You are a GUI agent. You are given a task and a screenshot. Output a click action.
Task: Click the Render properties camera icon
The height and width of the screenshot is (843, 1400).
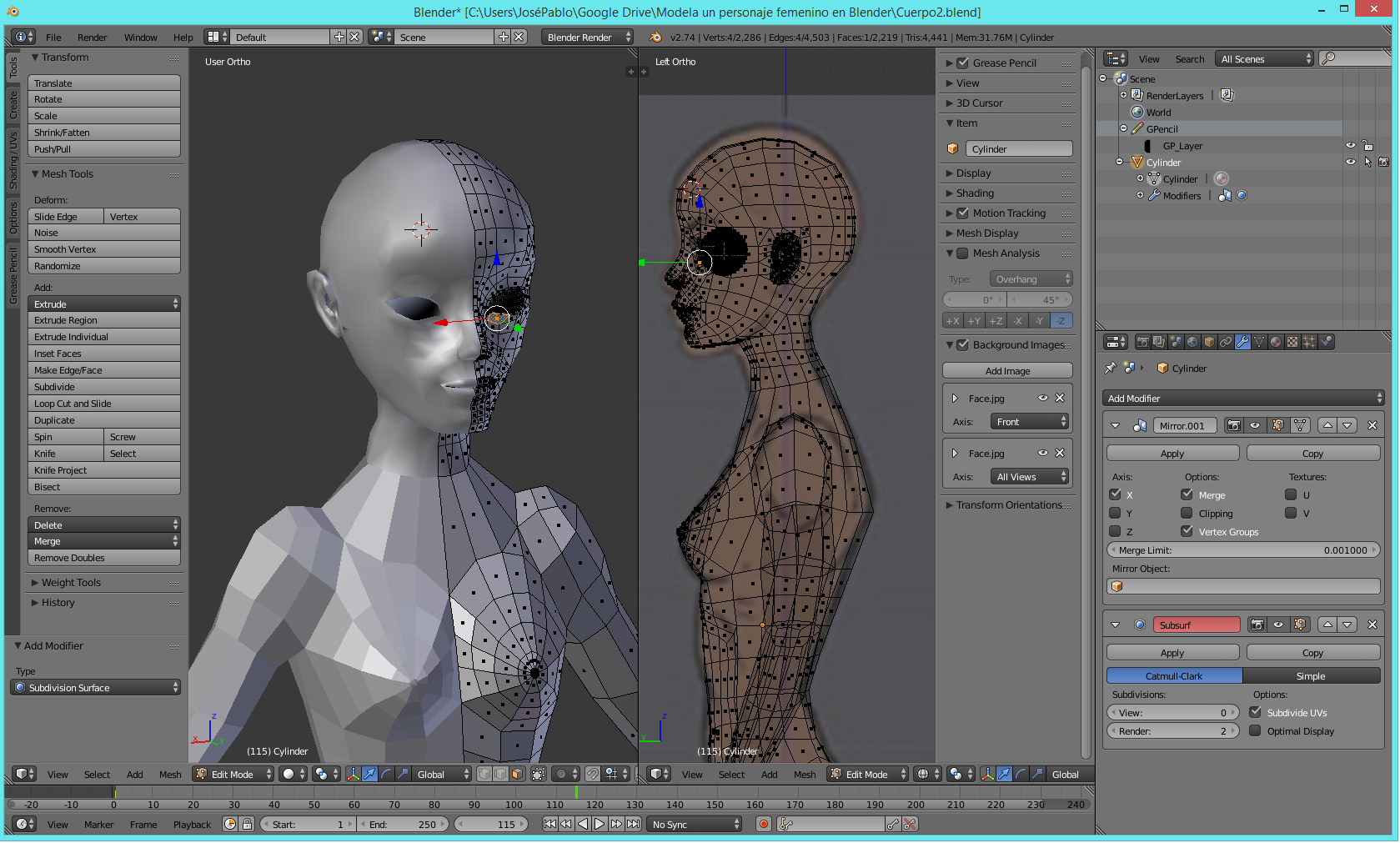coord(1142,342)
